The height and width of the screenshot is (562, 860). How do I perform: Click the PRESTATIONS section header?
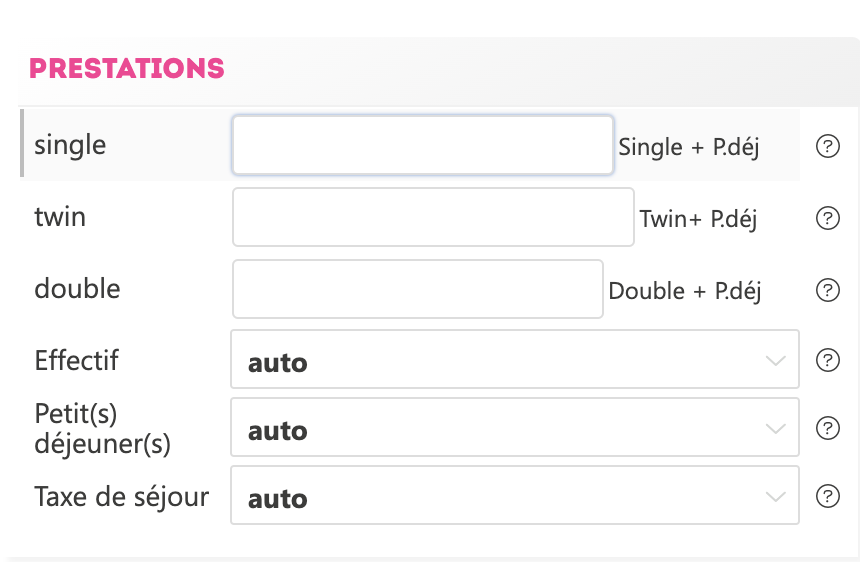click(x=127, y=69)
